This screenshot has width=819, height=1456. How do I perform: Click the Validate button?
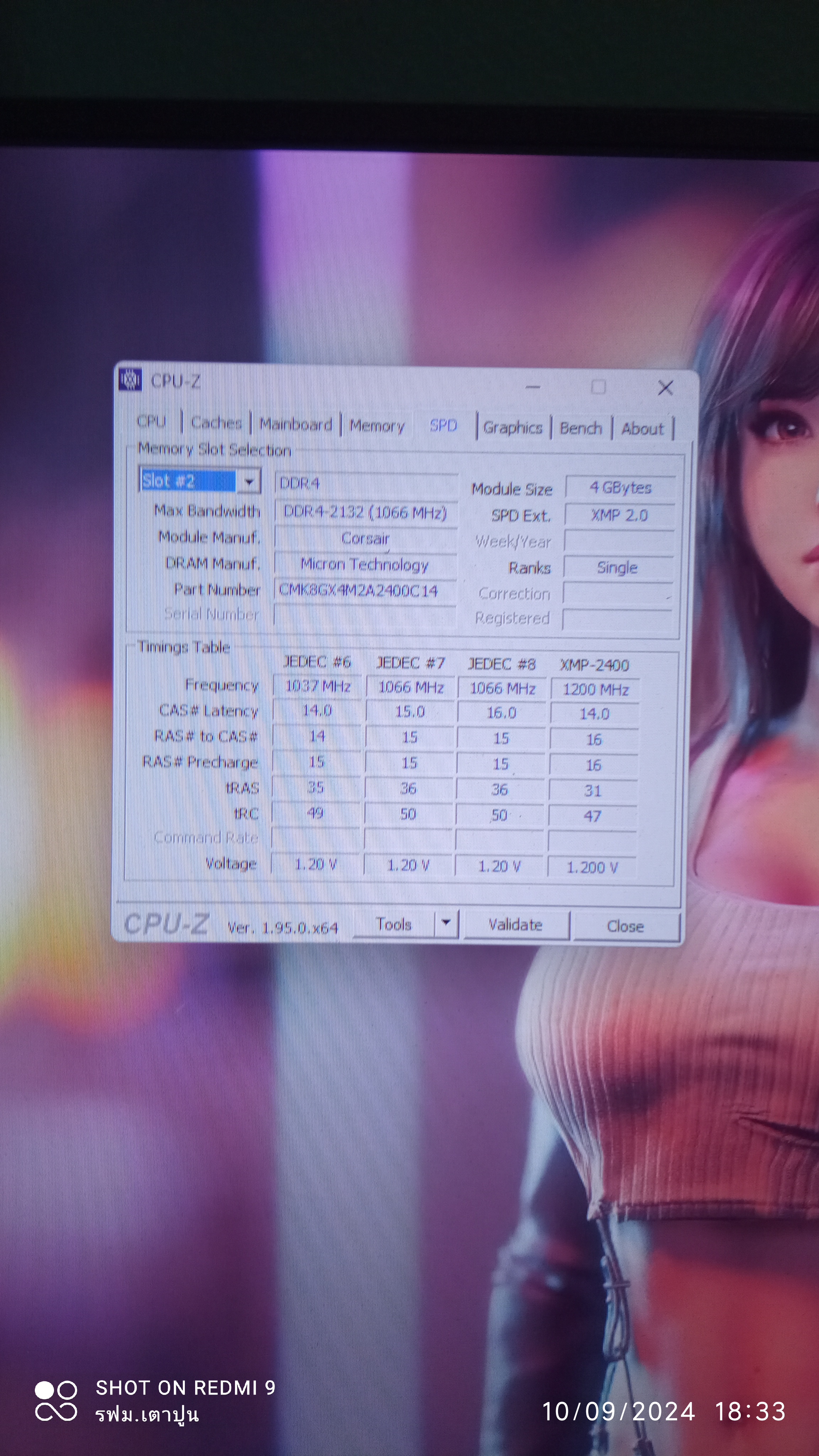click(515, 925)
